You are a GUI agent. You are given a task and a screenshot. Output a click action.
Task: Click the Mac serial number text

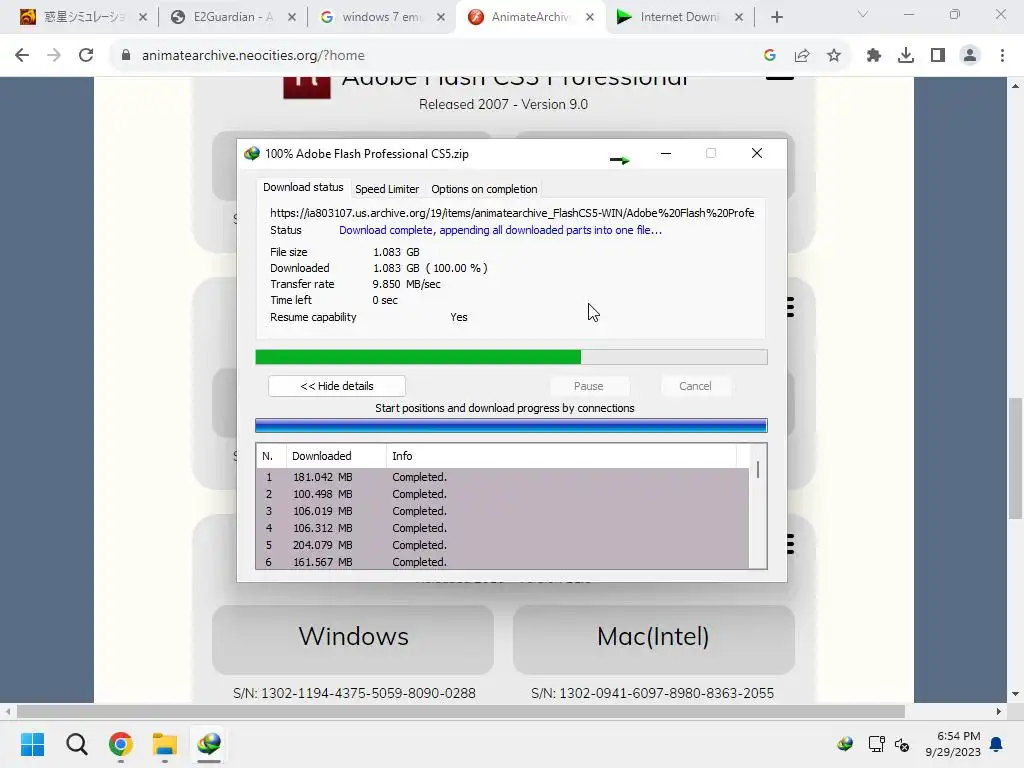tap(652, 693)
